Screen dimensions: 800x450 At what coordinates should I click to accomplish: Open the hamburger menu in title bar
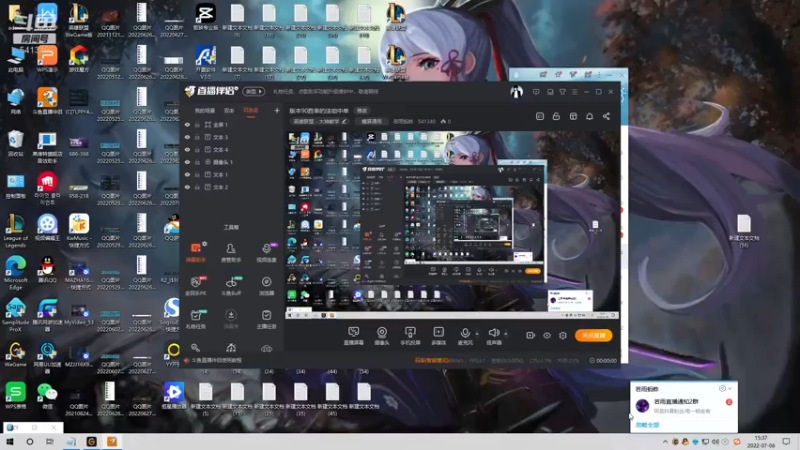click(x=574, y=92)
